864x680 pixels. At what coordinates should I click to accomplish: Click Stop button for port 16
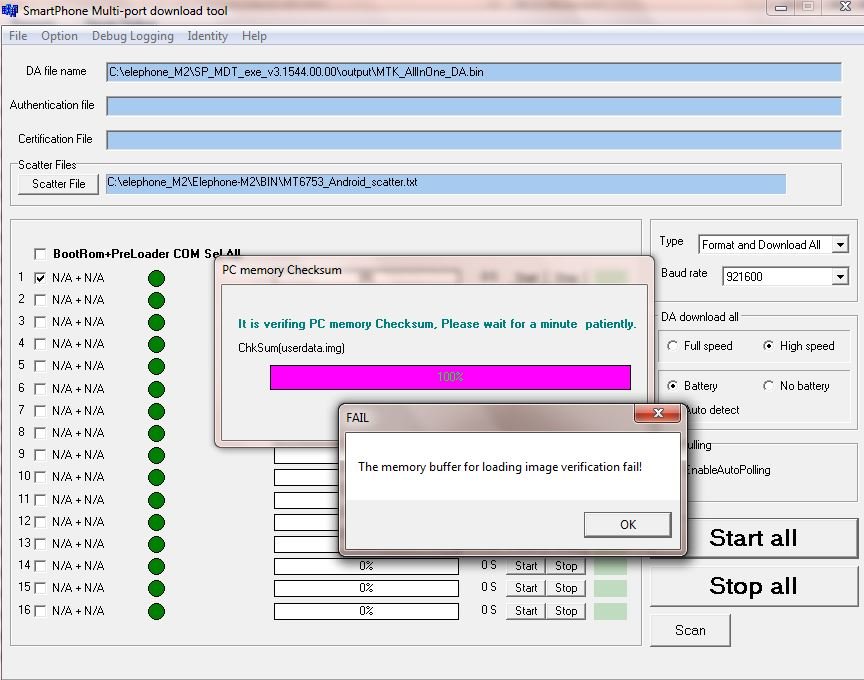(566, 611)
